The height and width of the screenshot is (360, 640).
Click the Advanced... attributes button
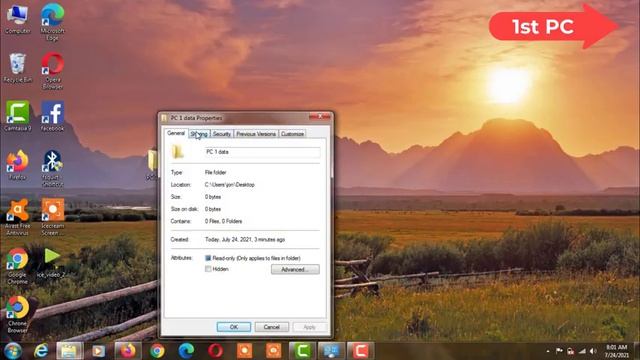click(295, 269)
